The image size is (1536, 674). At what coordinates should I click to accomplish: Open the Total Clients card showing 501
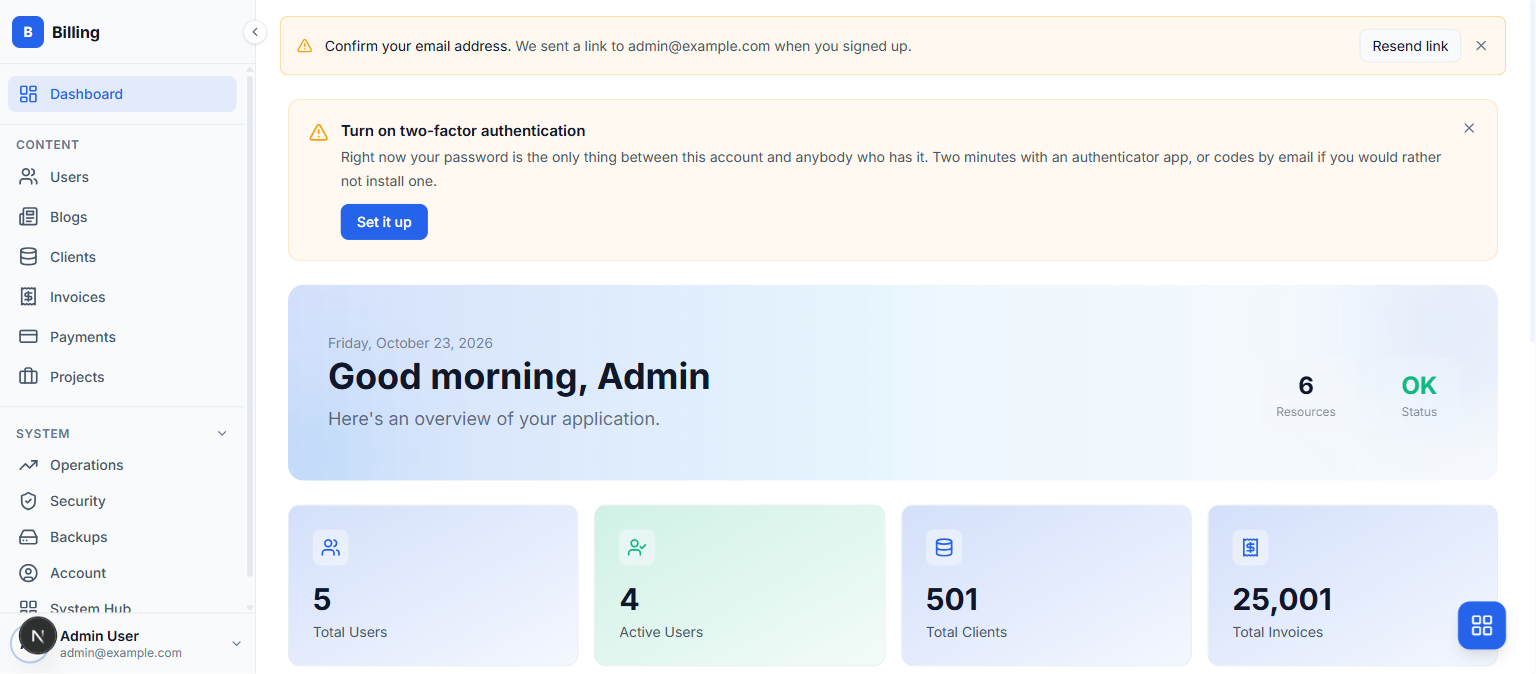[1046, 585]
